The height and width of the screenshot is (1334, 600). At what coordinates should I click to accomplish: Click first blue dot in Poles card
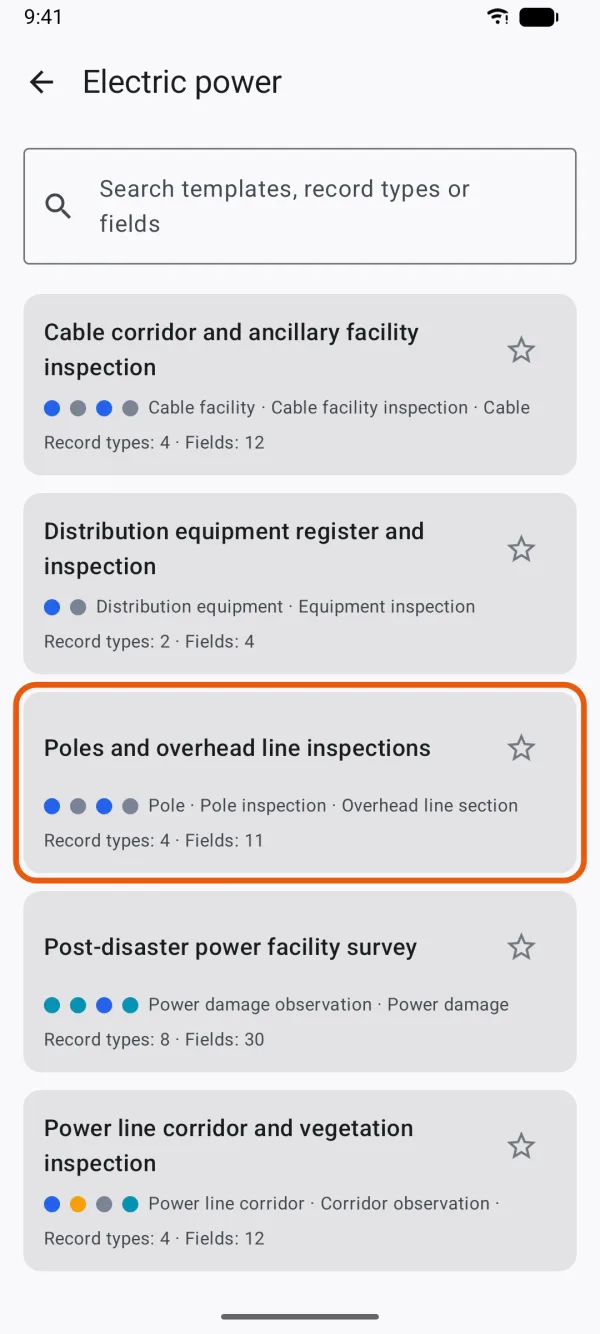tap(52, 806)
